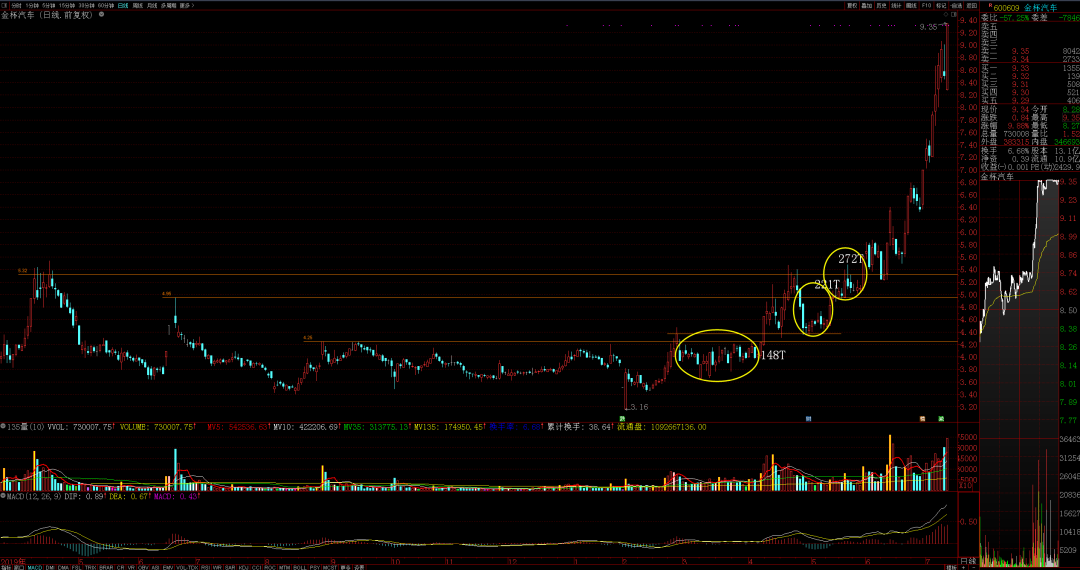
Task: Open the 多周期 multi-period view
Action: tap(168, 6)
